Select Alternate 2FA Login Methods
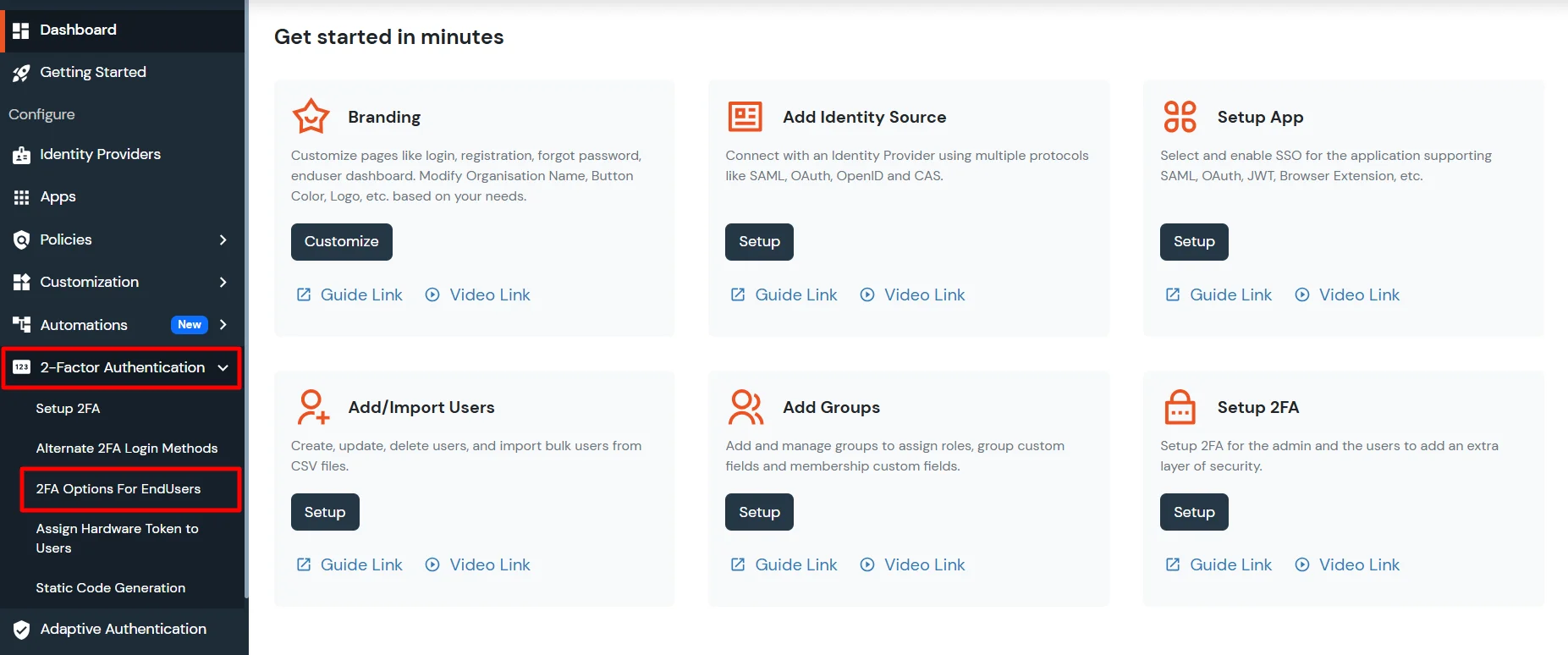This screenshot has width=1568, height=655. [127, 448]
